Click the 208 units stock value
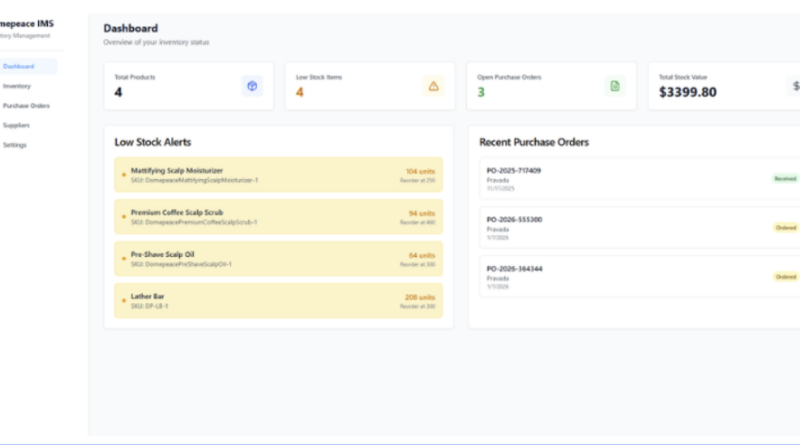 coord(420,297)
